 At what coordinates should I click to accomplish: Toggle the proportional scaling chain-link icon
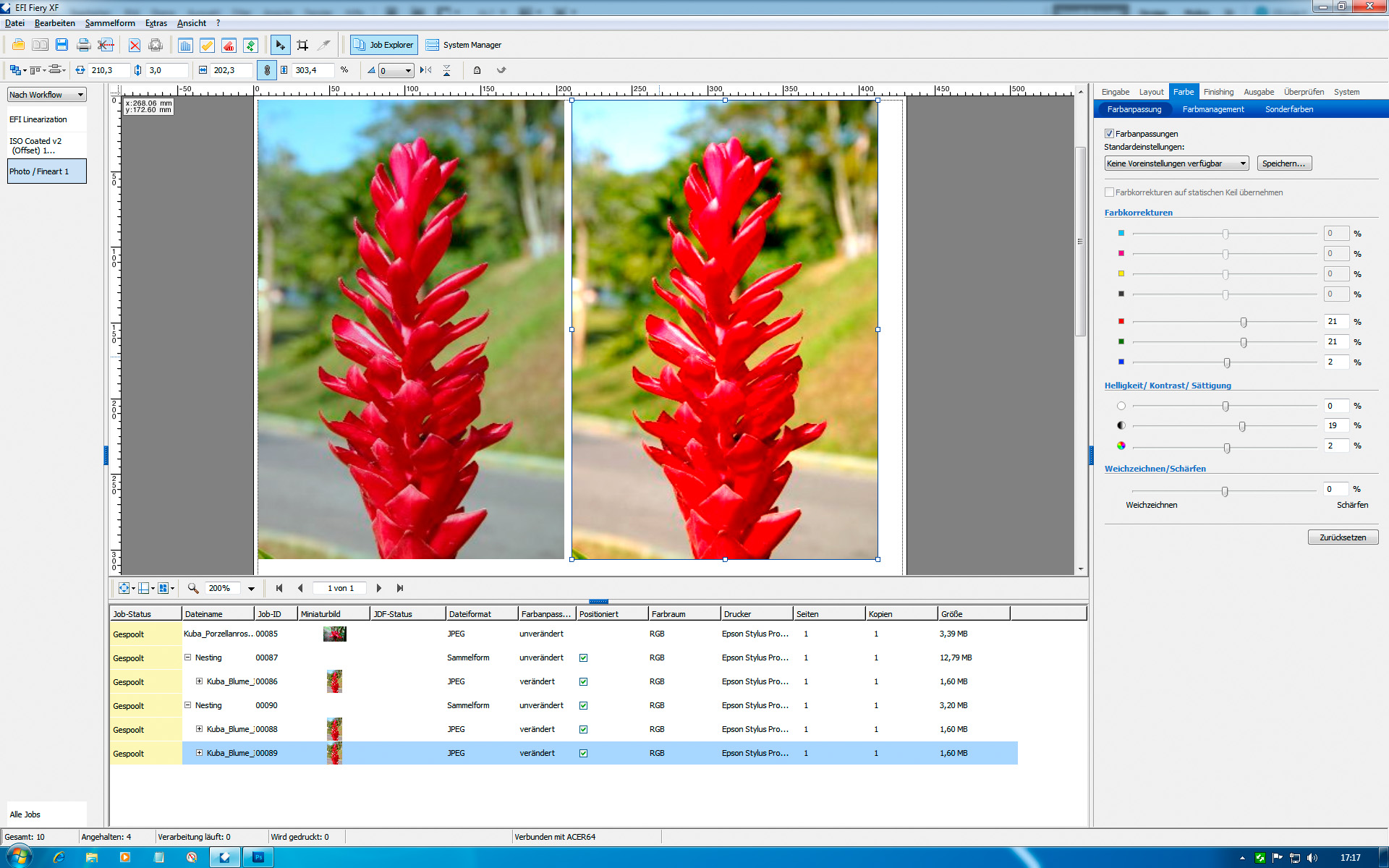coord(267,70)
